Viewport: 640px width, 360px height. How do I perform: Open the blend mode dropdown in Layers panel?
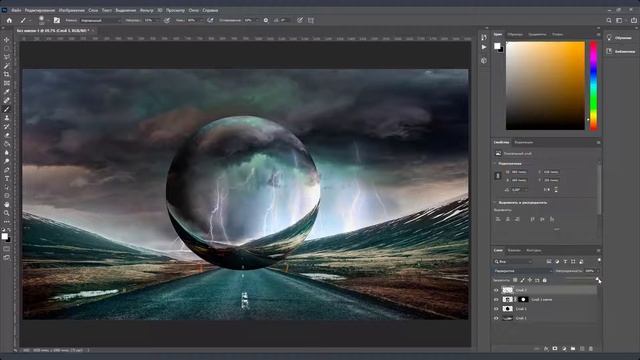[x=523, y=271]
